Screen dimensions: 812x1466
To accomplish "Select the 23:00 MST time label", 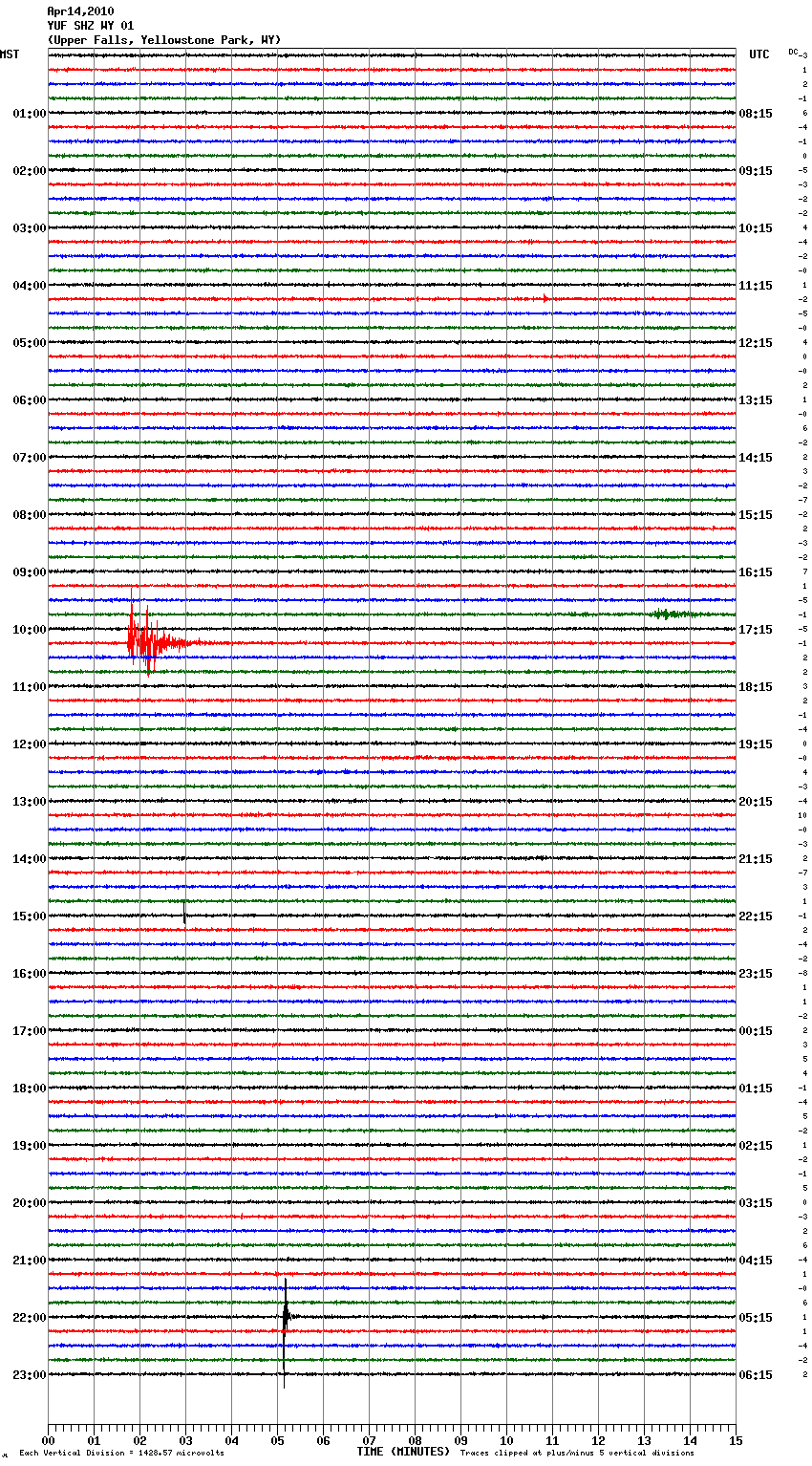I will pyautogui.click(x=30, y=1375).
